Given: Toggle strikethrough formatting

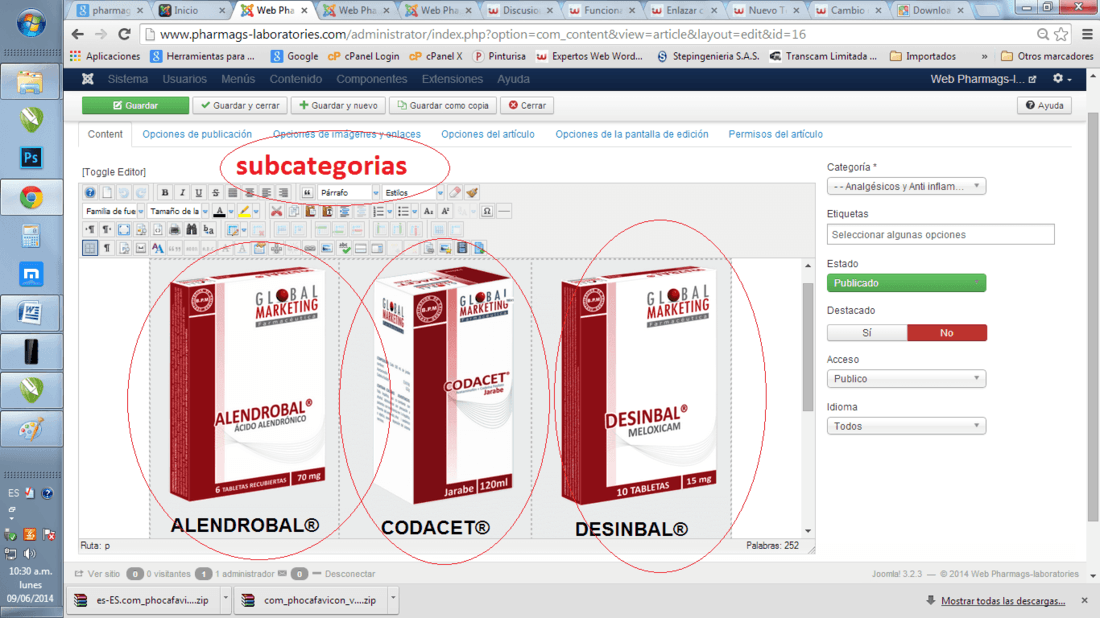Looking at the screenshot, I should point(215,193).
